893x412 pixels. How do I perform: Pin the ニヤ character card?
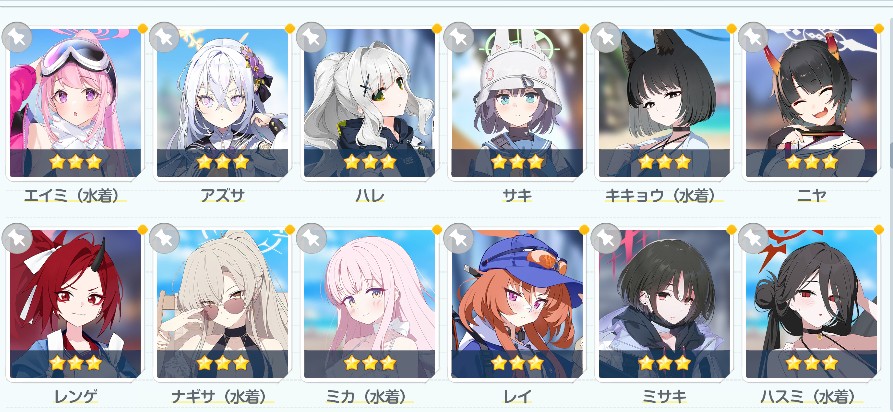pos(753,38)
